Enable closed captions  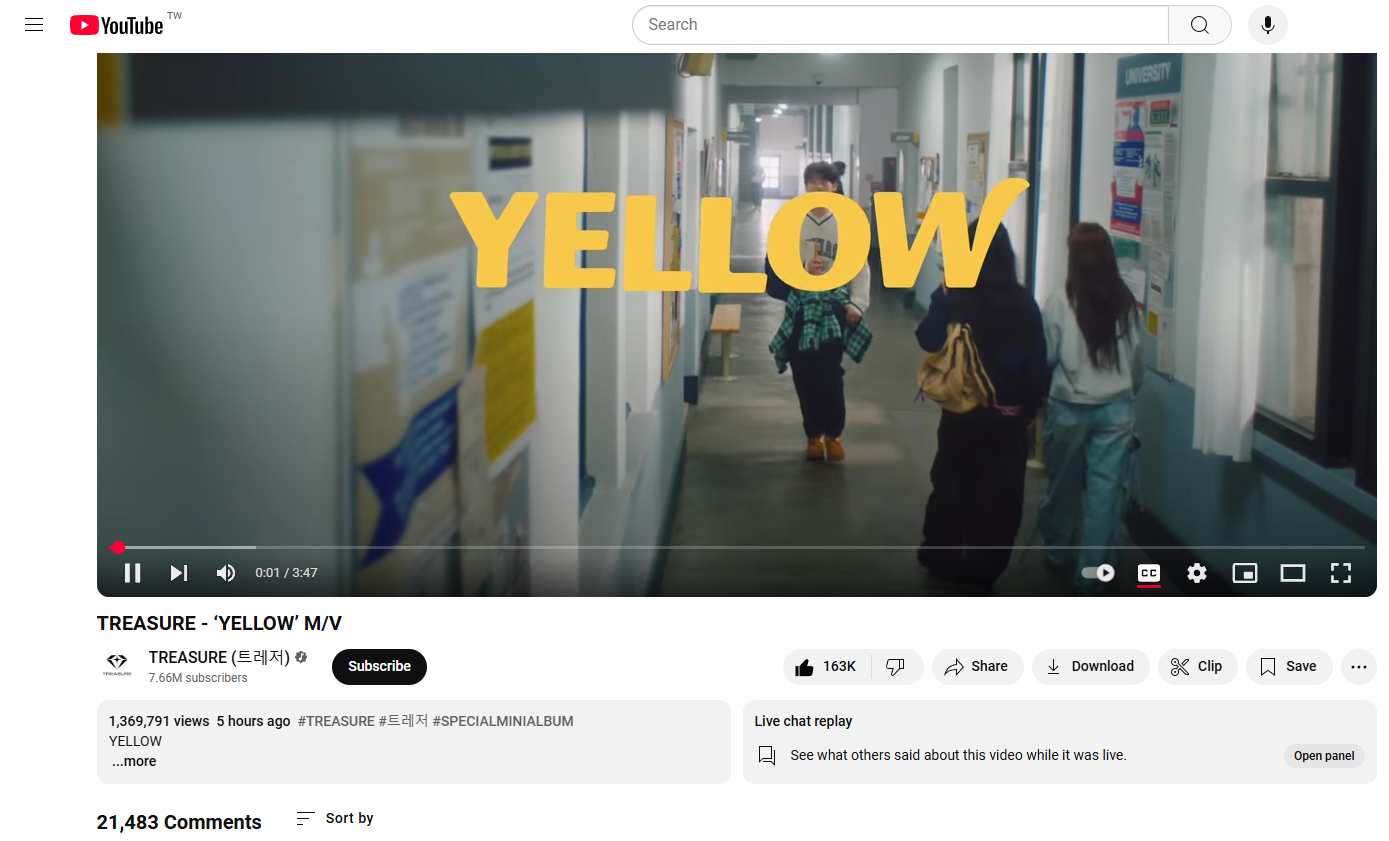pos(1148,572)
